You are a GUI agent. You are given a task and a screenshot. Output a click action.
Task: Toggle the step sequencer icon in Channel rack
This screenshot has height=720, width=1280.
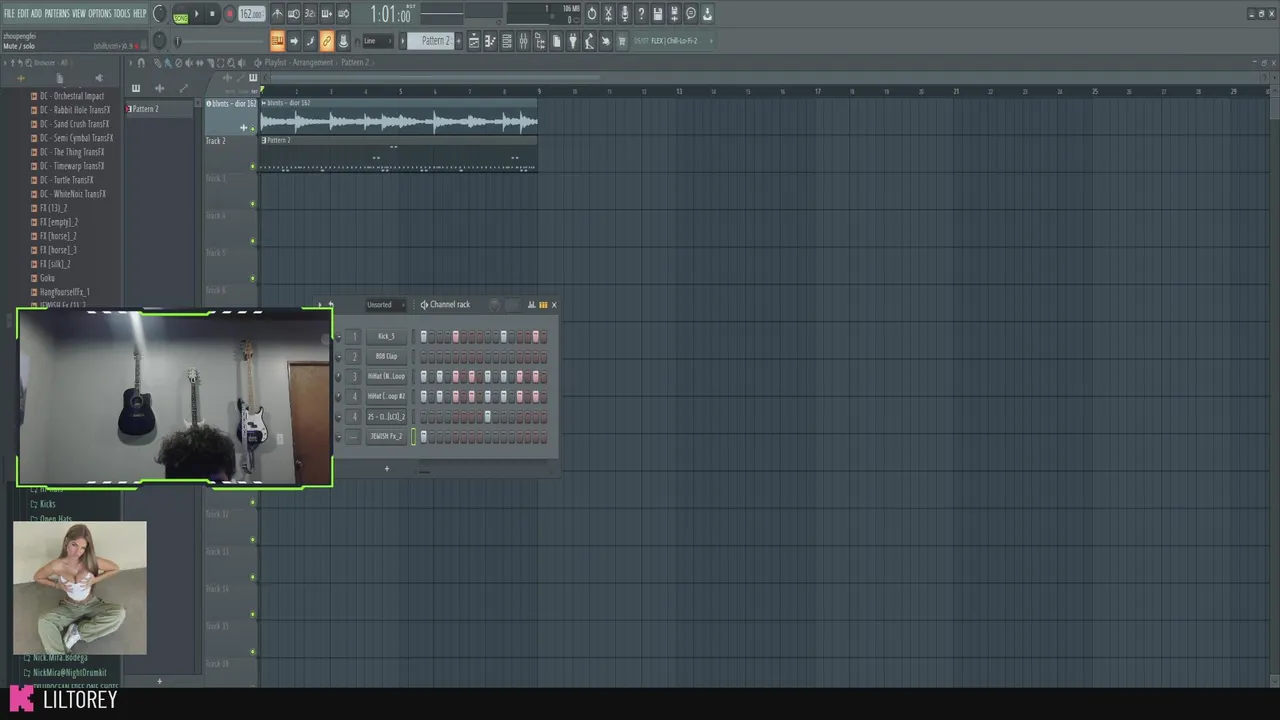pos(543,305)
